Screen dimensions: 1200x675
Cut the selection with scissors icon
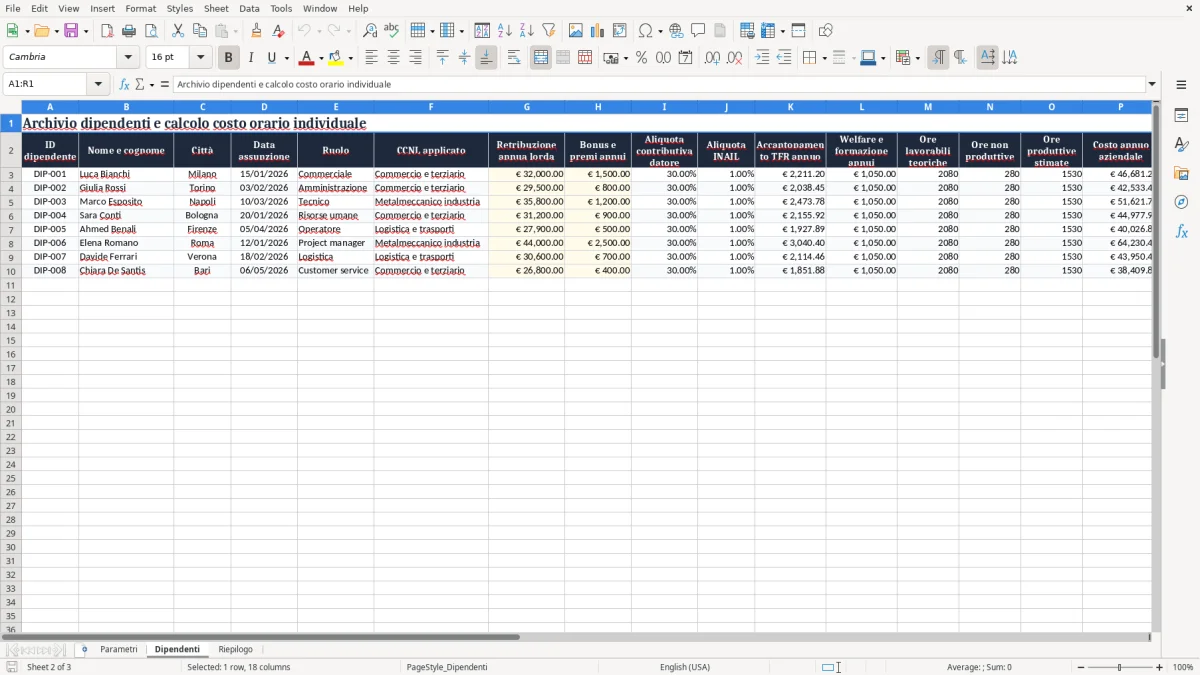[x=178, y=31]
